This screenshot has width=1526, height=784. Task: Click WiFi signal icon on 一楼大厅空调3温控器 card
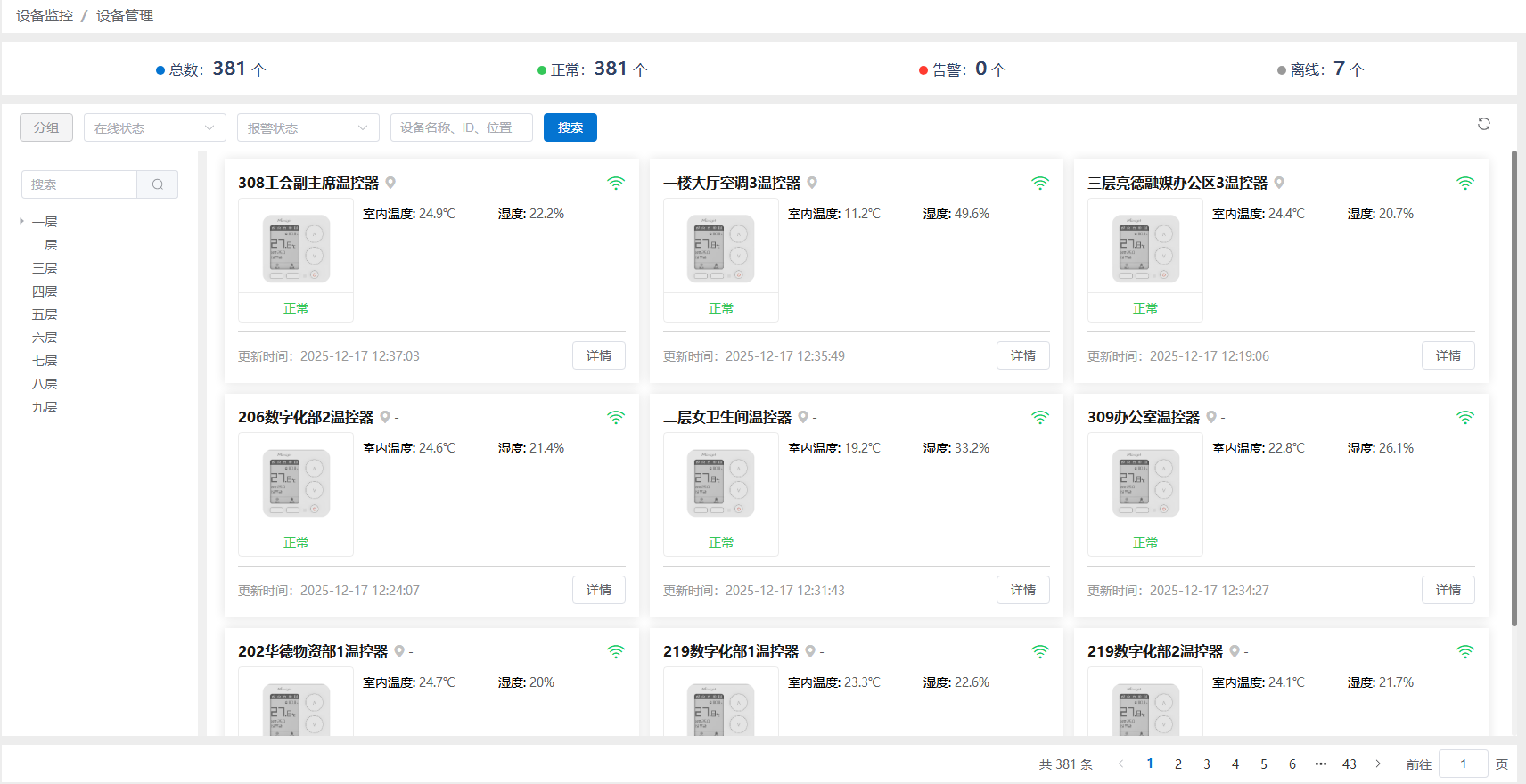point(1040,183)
